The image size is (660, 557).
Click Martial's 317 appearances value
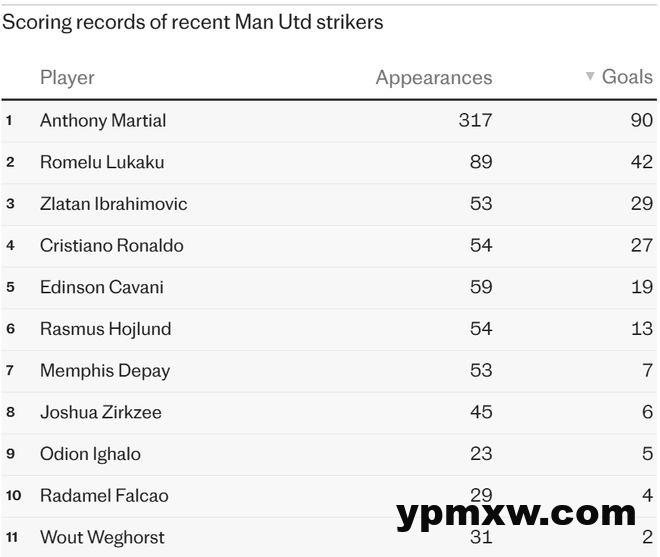[x=476, y=120]
